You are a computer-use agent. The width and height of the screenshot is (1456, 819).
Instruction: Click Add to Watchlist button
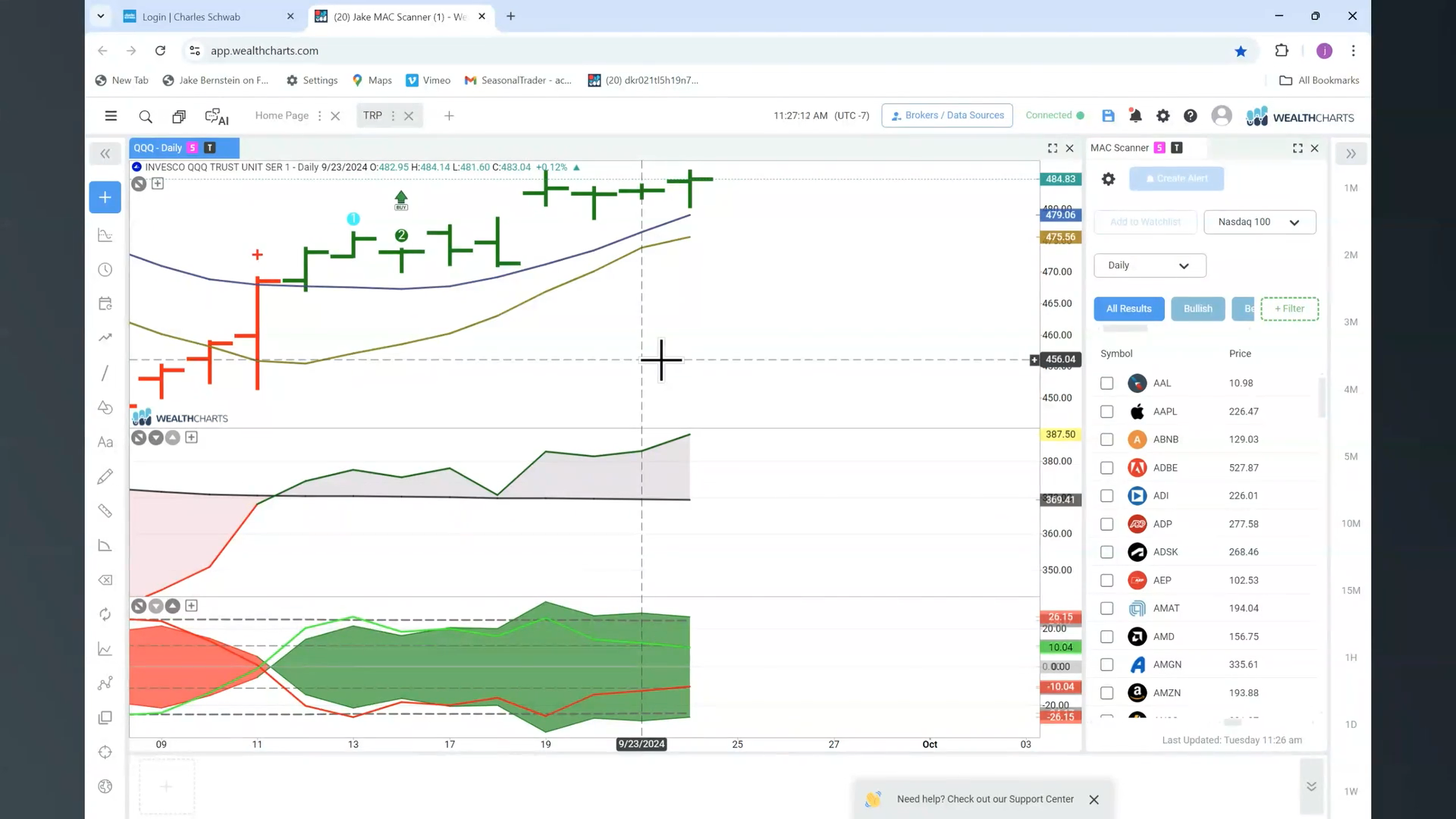point(1145,222)
